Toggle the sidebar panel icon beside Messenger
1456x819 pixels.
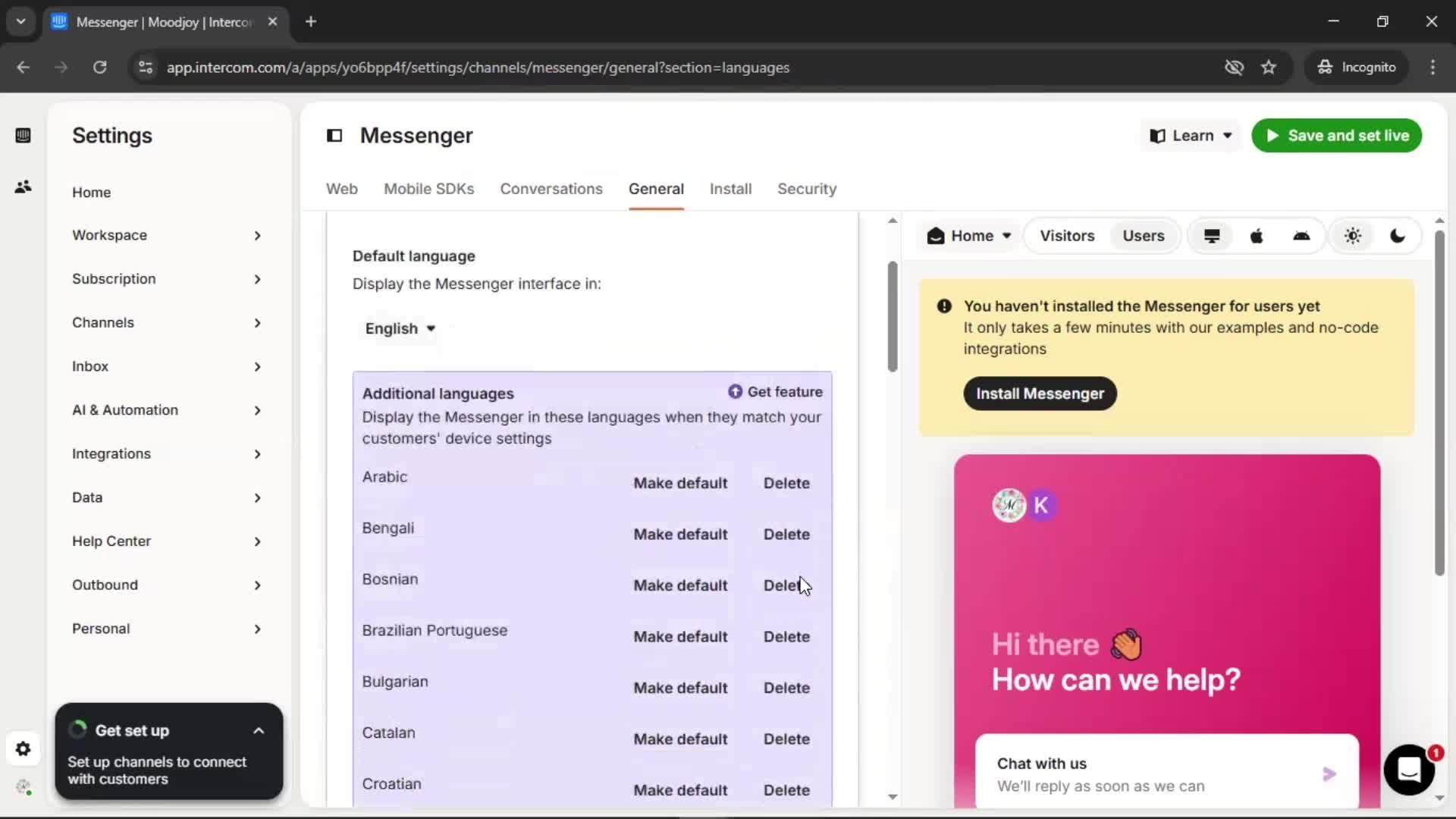334,136
